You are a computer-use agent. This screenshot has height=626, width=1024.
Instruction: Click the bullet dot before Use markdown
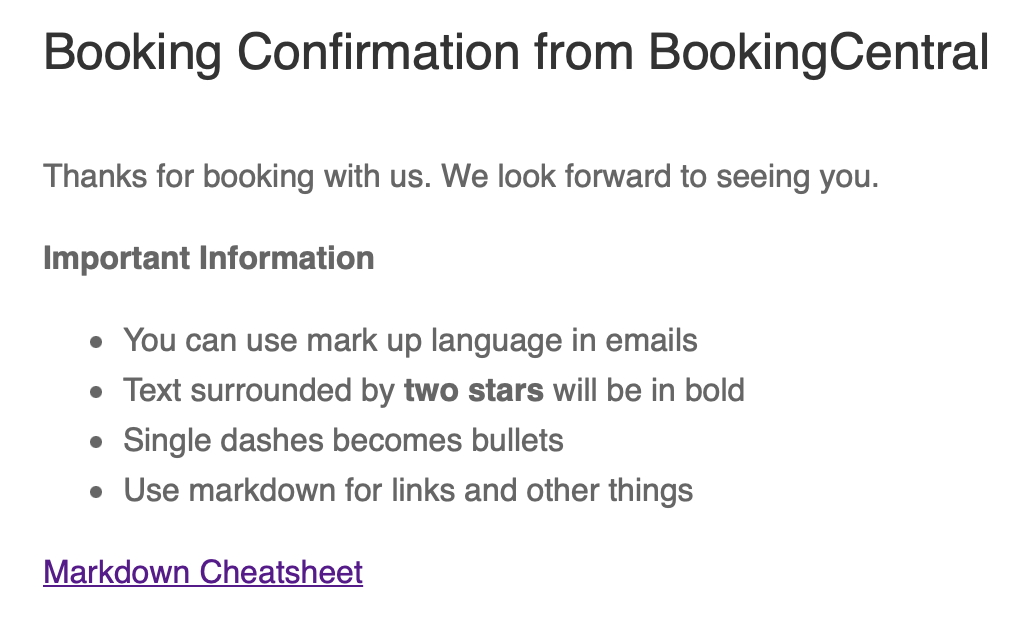[97, 492]
